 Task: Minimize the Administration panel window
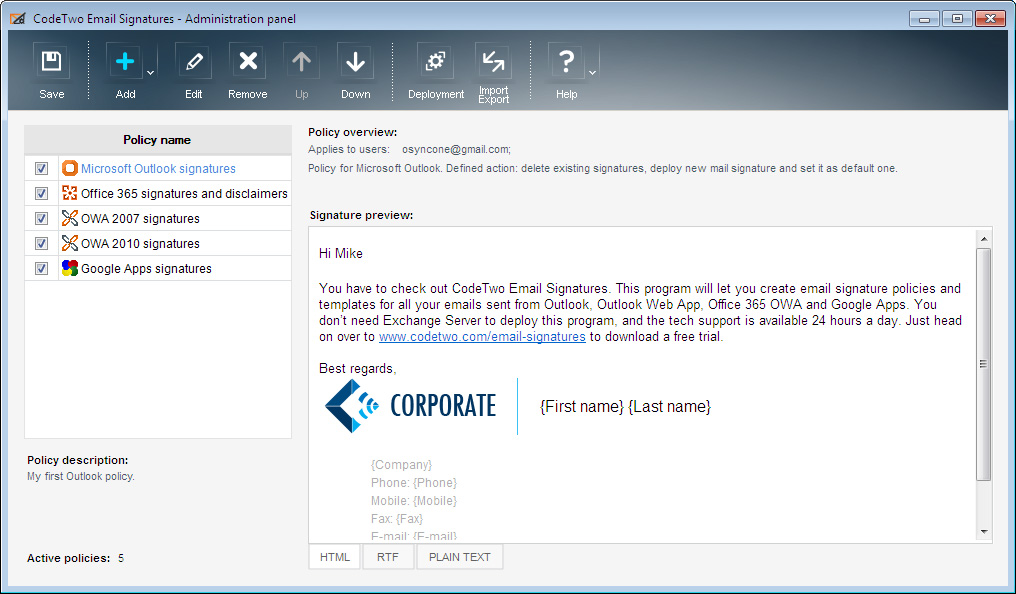tap(924, 19)
